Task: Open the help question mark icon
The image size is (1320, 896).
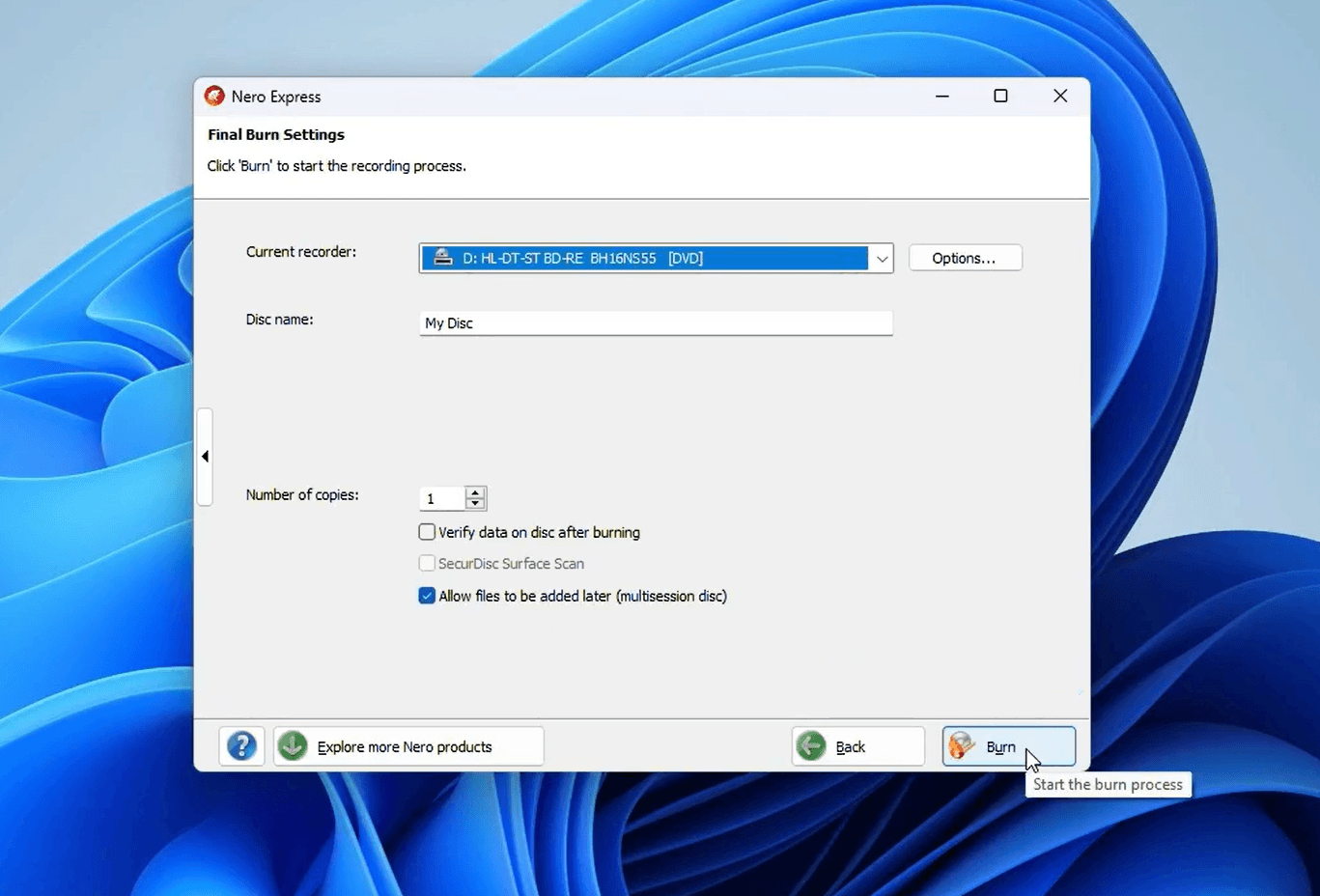Action: click(x=241, y=746)
